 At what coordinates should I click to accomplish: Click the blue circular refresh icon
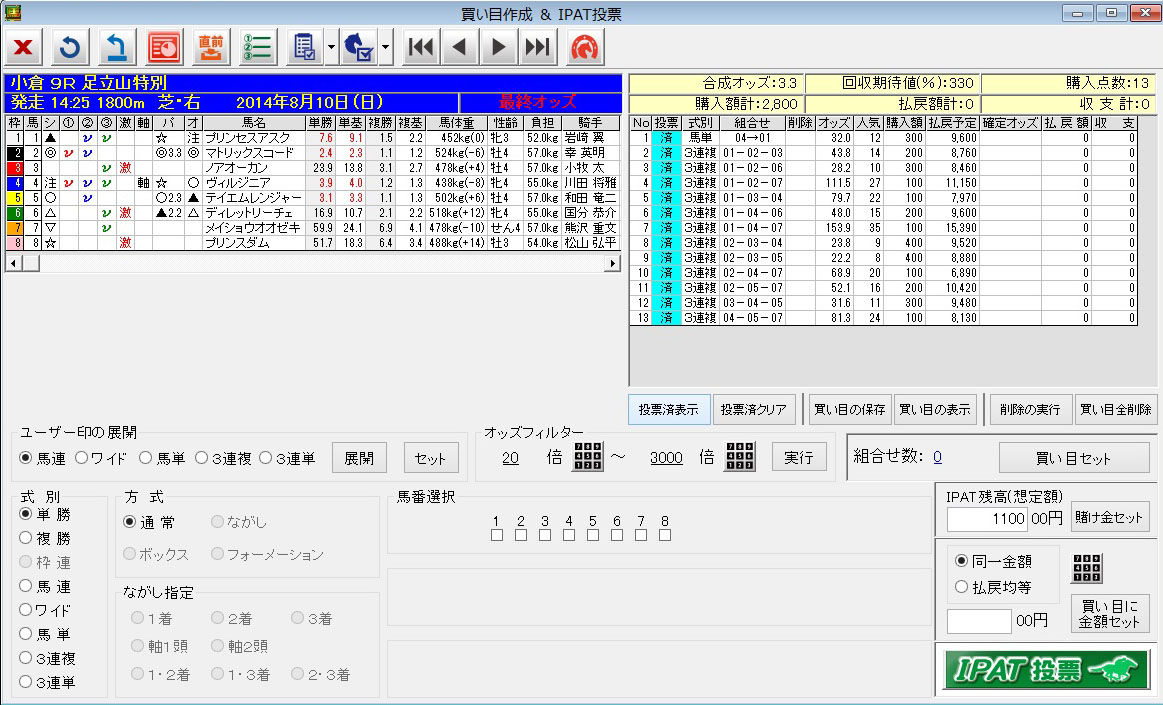pos(70,47)
